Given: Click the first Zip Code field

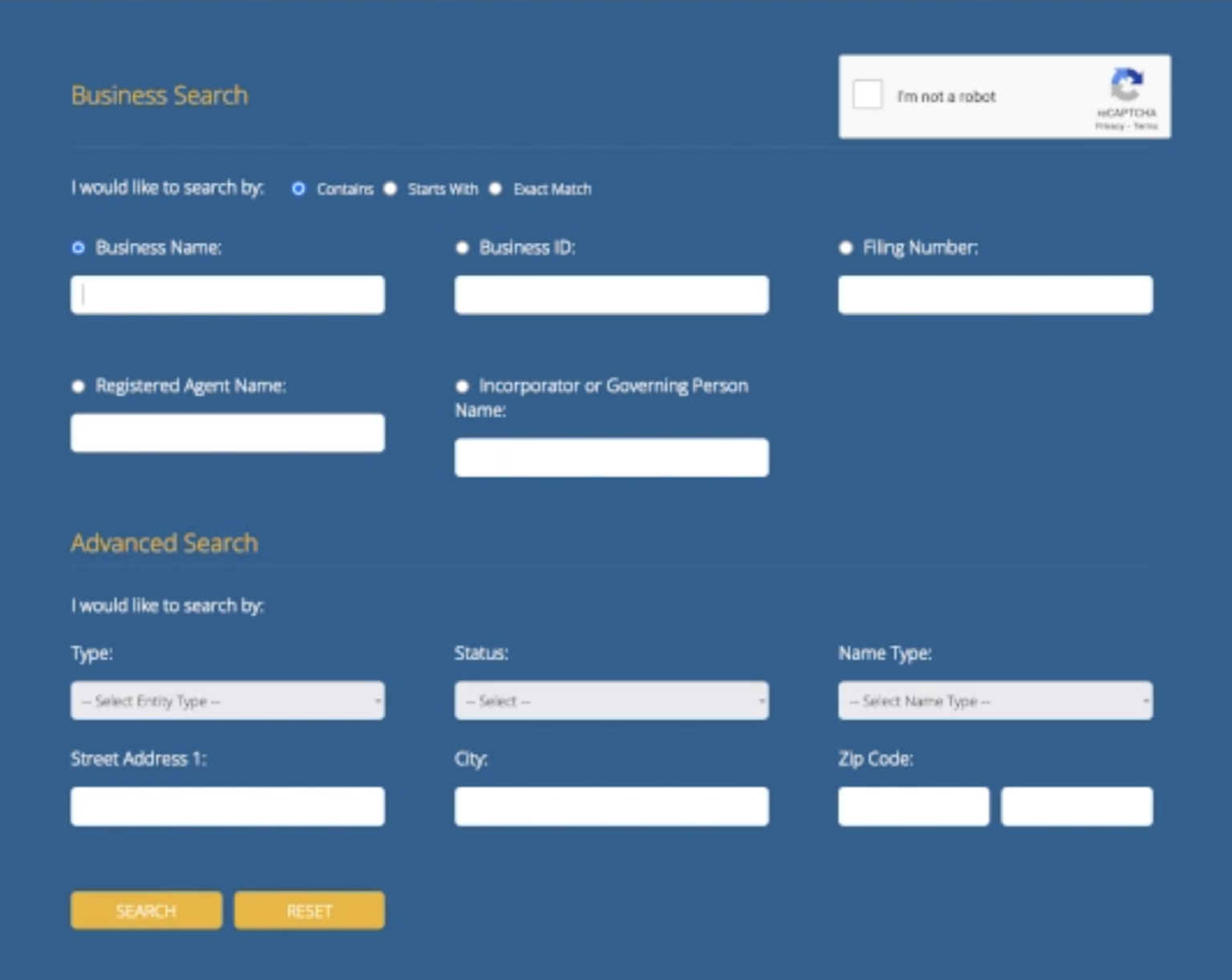Looking at the screenshot, I should 914,806.
